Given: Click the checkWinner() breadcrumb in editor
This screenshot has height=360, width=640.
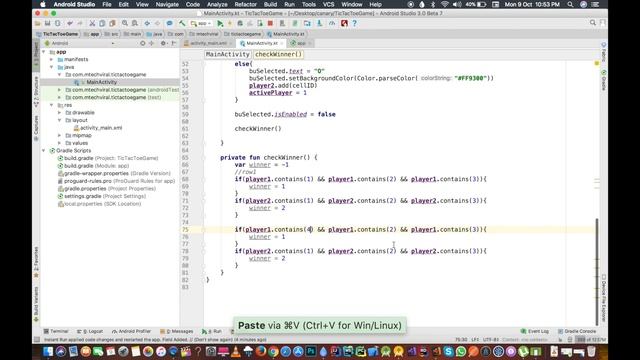Looking at the screenshot, I should pyautogui.click(x=279, y=54).
